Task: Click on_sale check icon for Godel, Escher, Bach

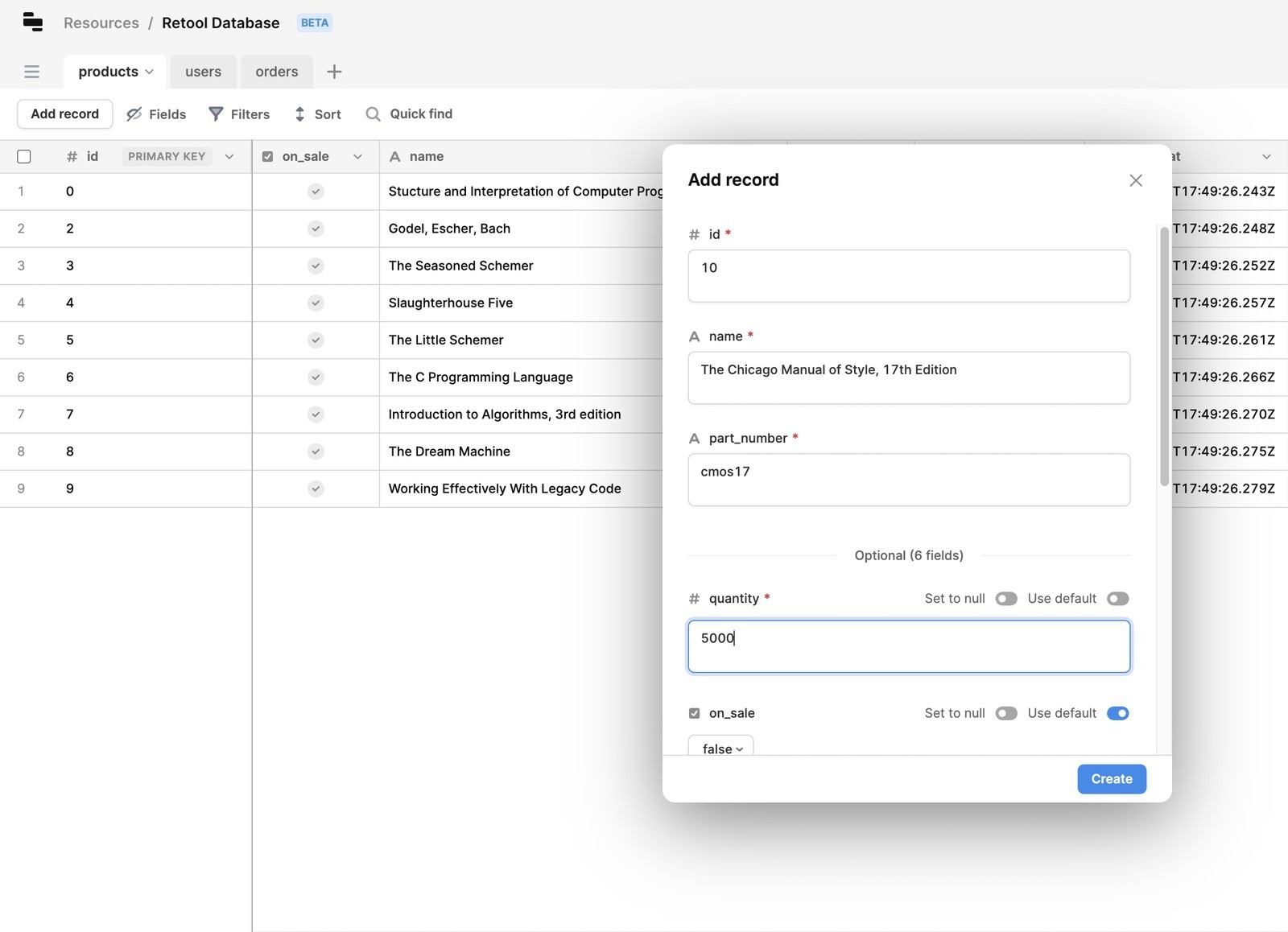Action: (x=316, y=229)
